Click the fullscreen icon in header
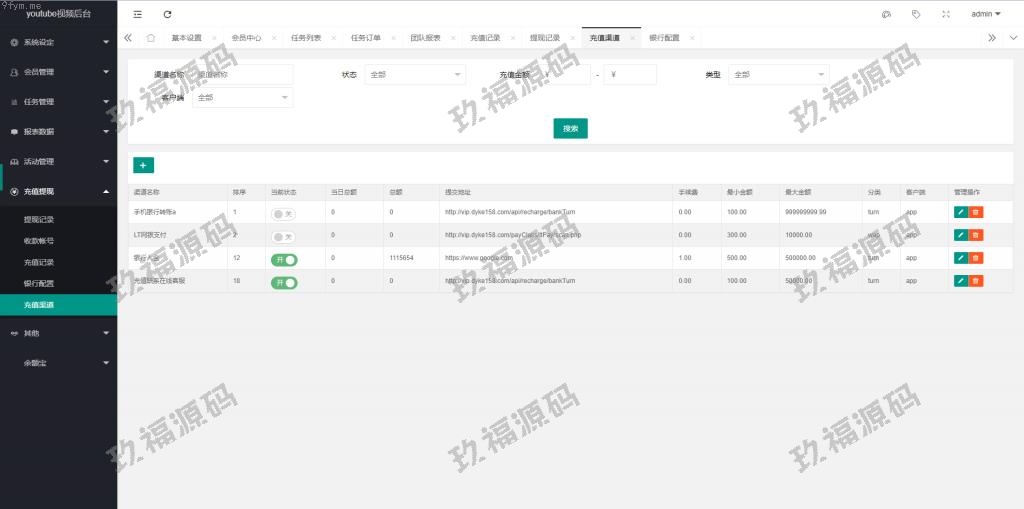 [946, 14]
